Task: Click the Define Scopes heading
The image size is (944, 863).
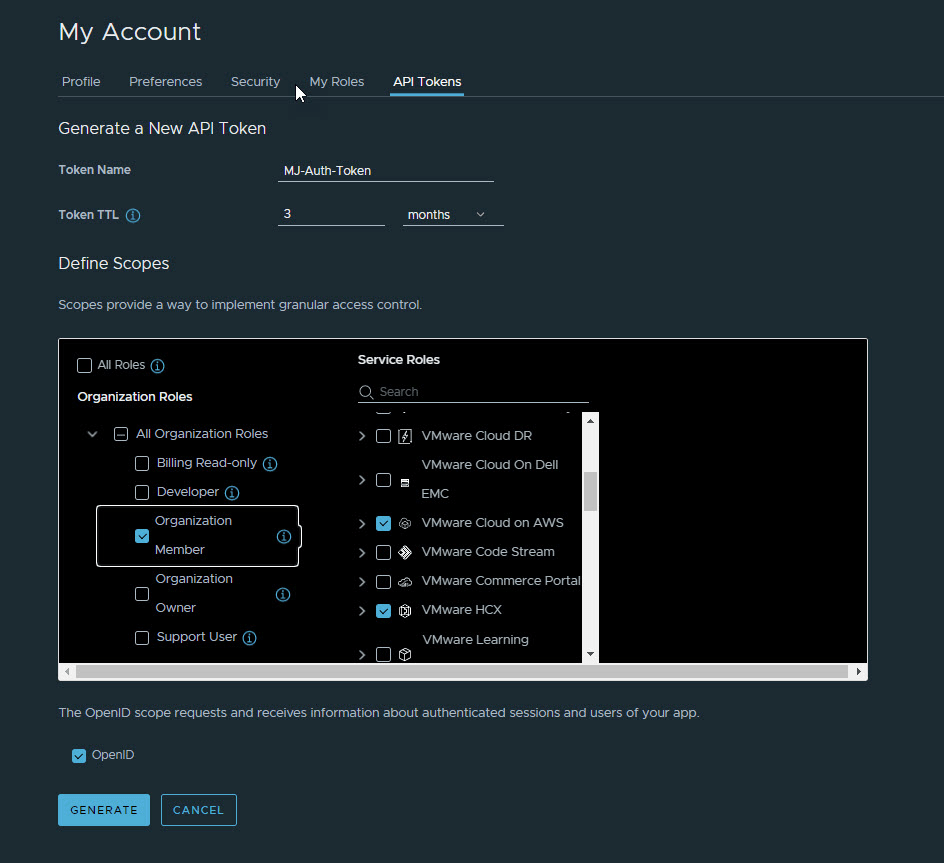Action: click(114, 264)
